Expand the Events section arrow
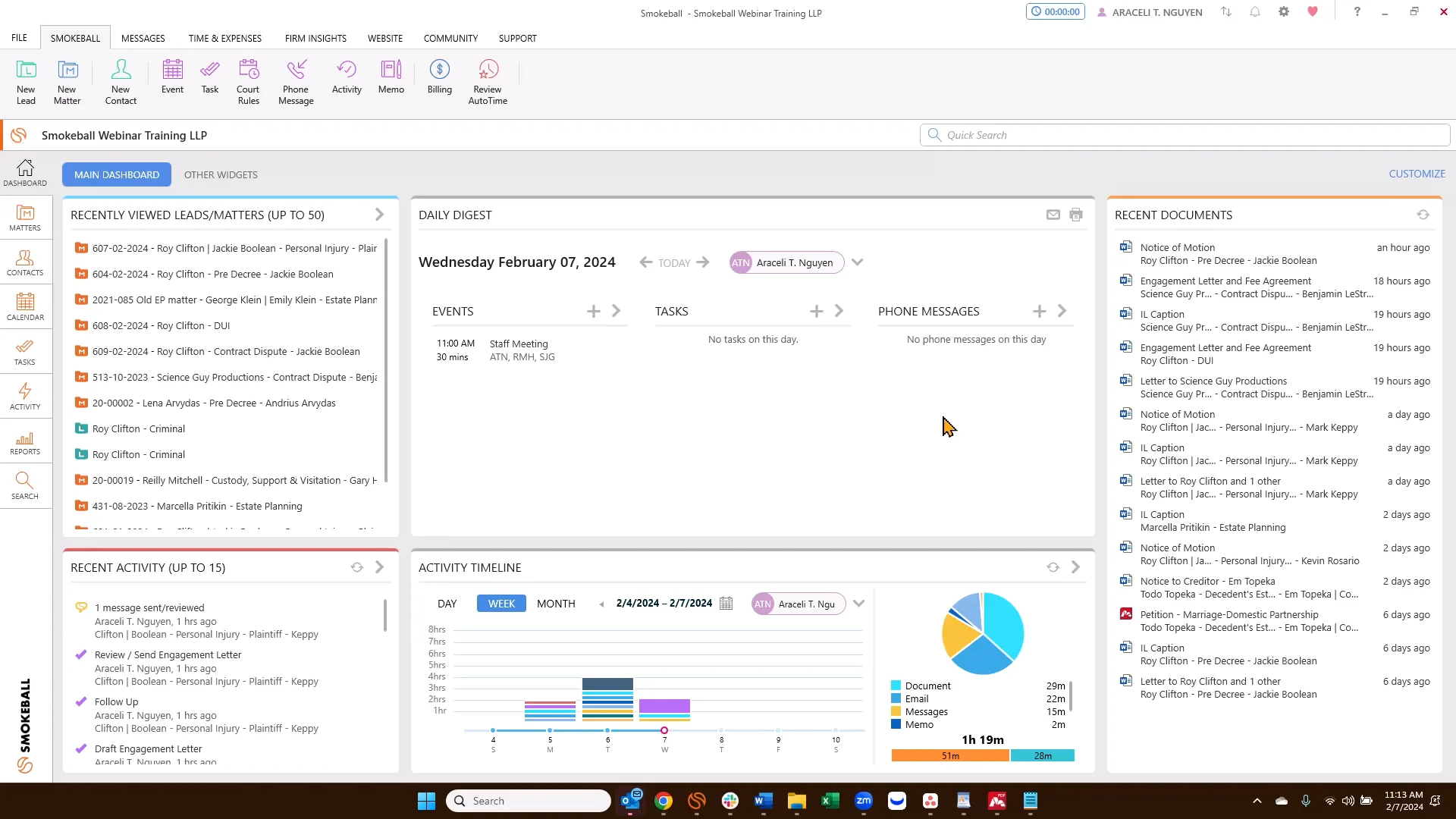The width and height of the screenshot is (1456, 819). point(616,311)
